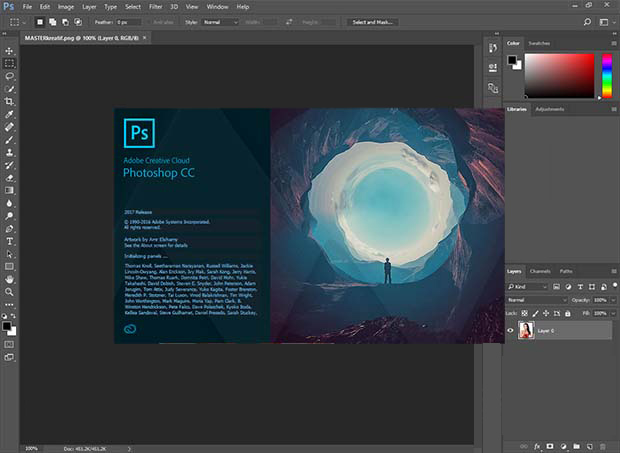Enable Intersect with selection mode

[78, 22]
